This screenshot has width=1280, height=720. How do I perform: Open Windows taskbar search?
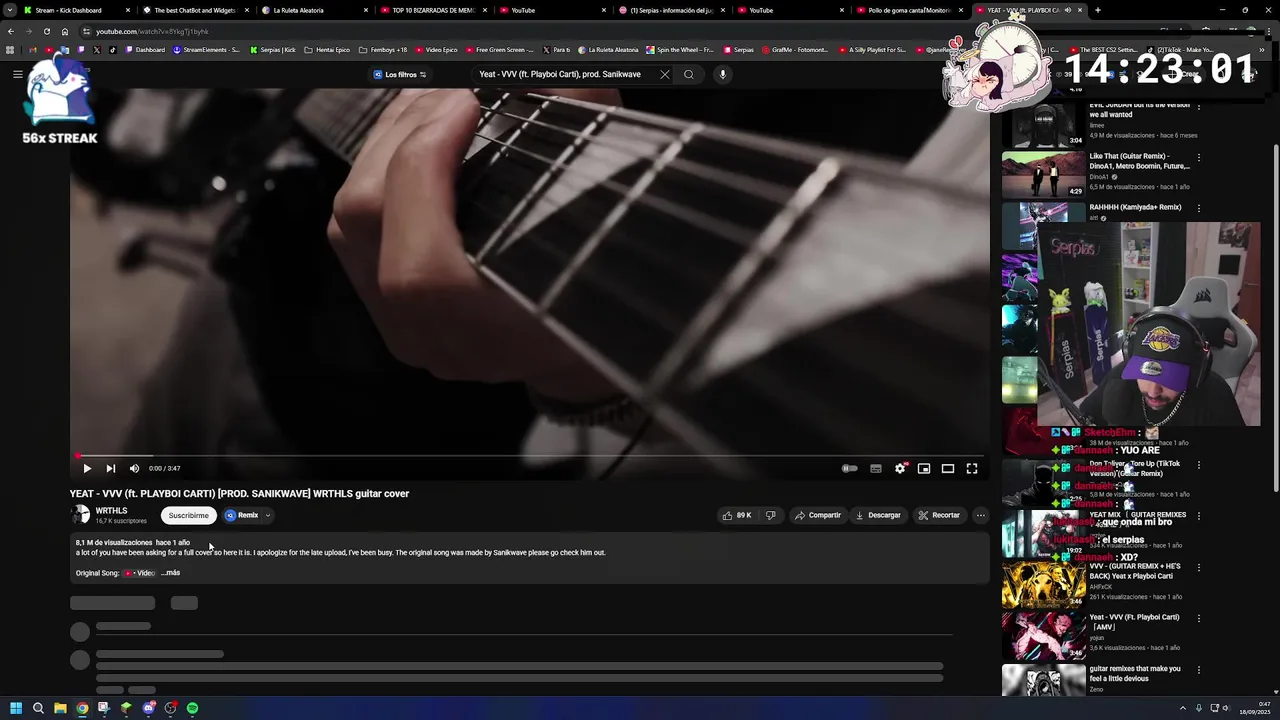[38, 708]
